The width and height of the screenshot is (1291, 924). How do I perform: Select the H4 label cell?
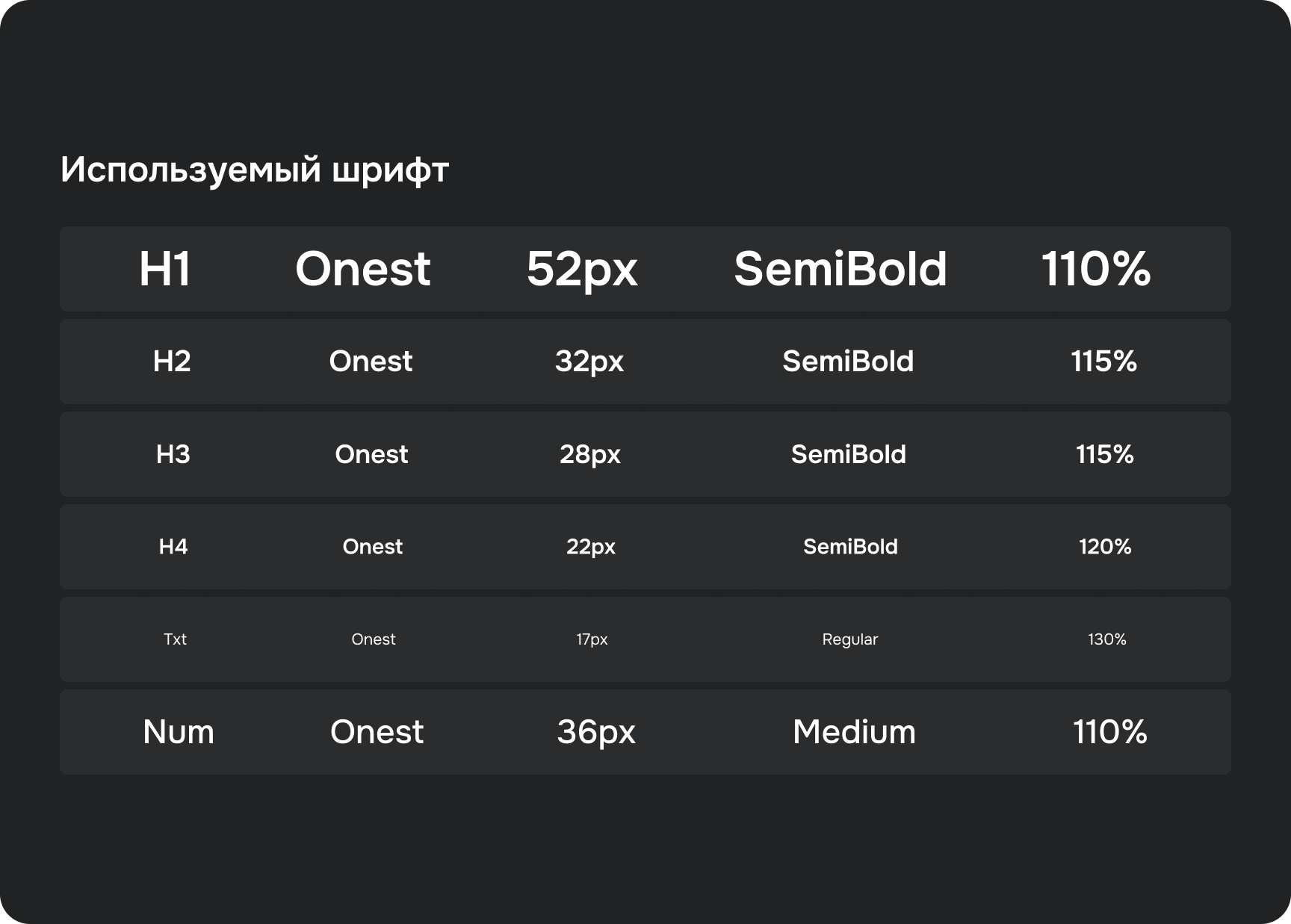[173, 547]
